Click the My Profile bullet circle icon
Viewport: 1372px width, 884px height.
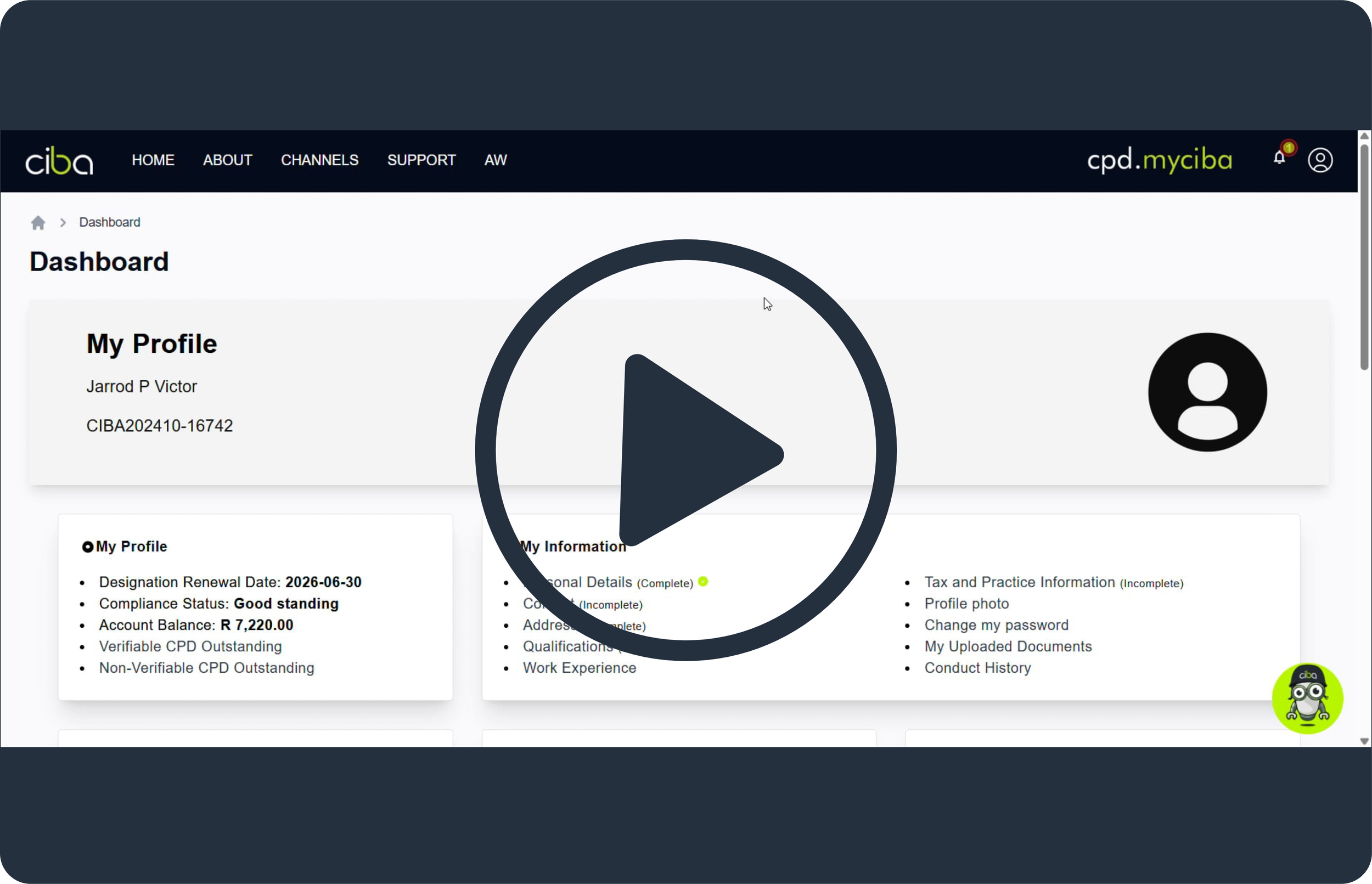tap(87, 547)
